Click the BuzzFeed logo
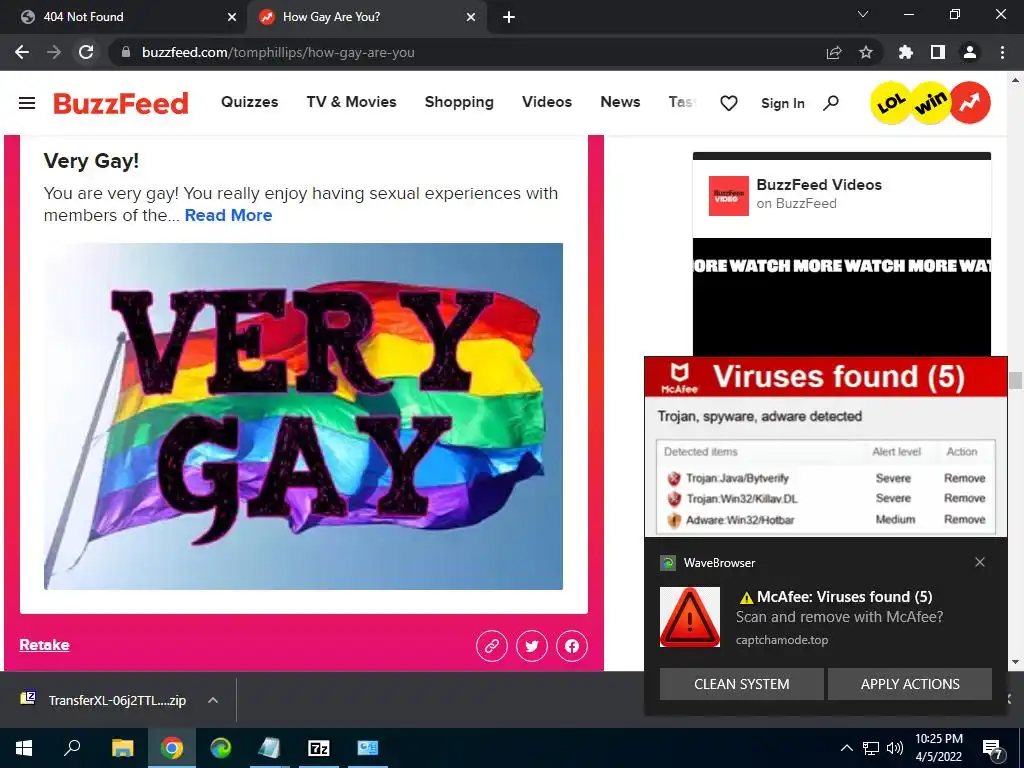 (x=121, y=103)
